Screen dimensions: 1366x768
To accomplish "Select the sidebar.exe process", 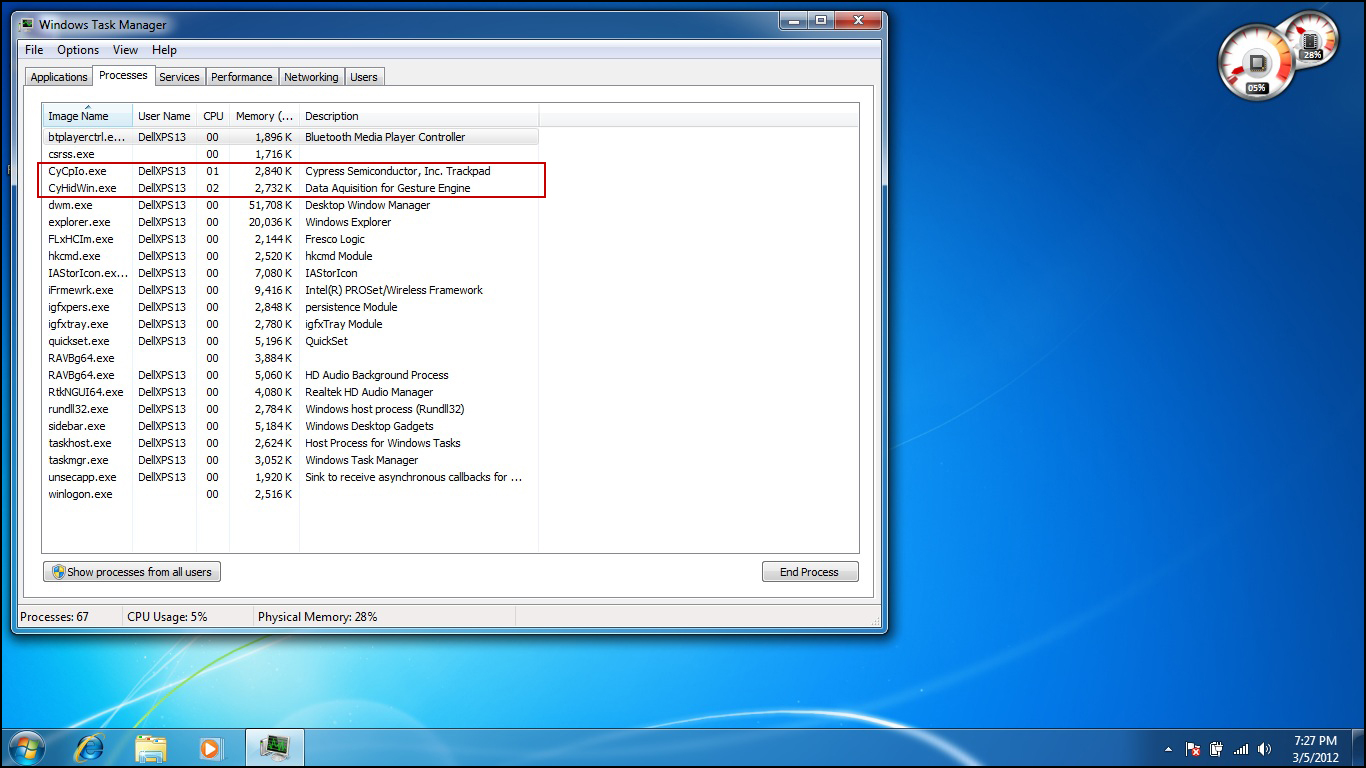I will (291, 426).
